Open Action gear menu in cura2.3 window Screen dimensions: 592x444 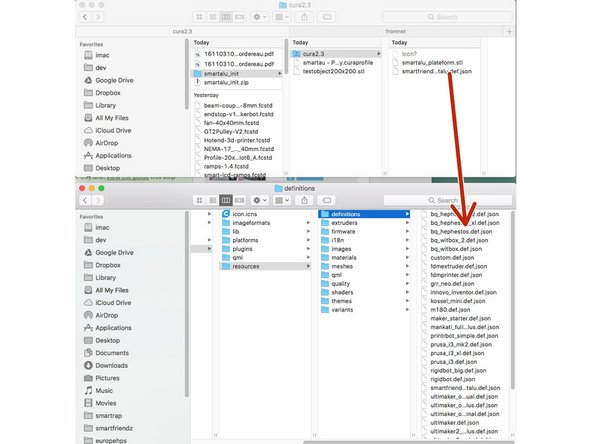tap(259, 17)
